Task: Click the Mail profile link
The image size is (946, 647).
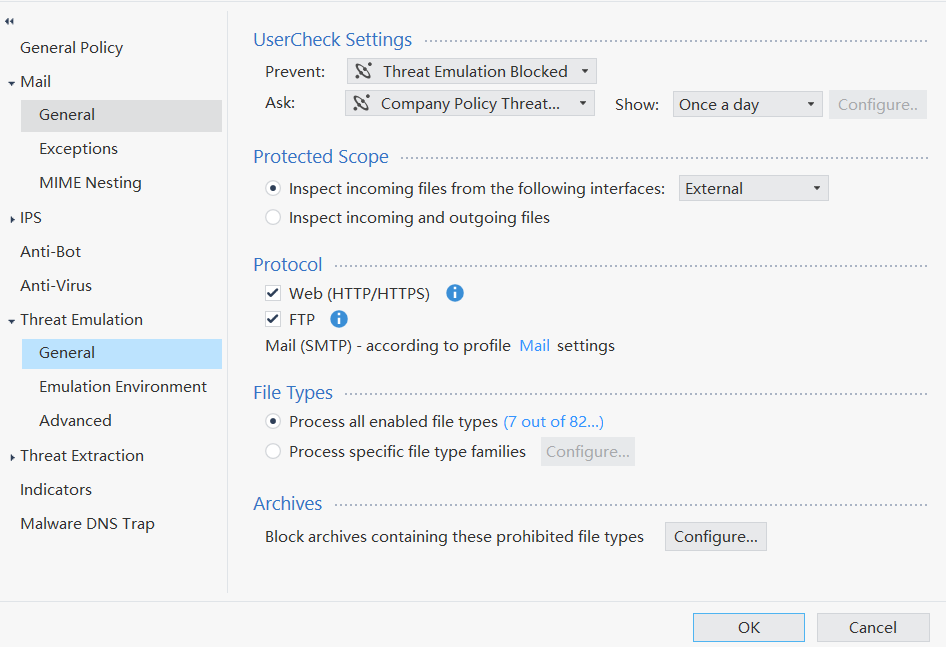Action: tap(534, 346)
